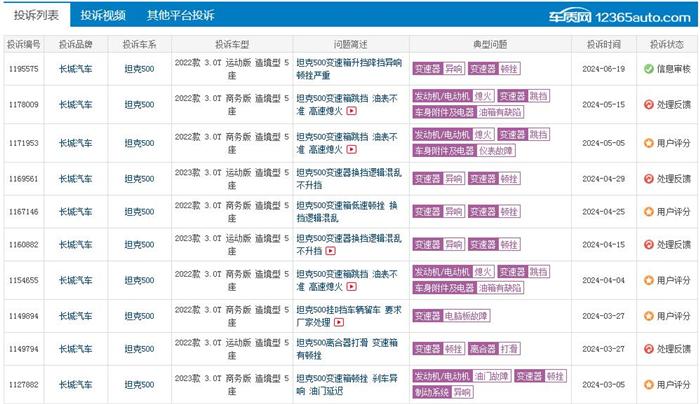Play video icon in complaint 1178009 row

[x=351, y=111]
